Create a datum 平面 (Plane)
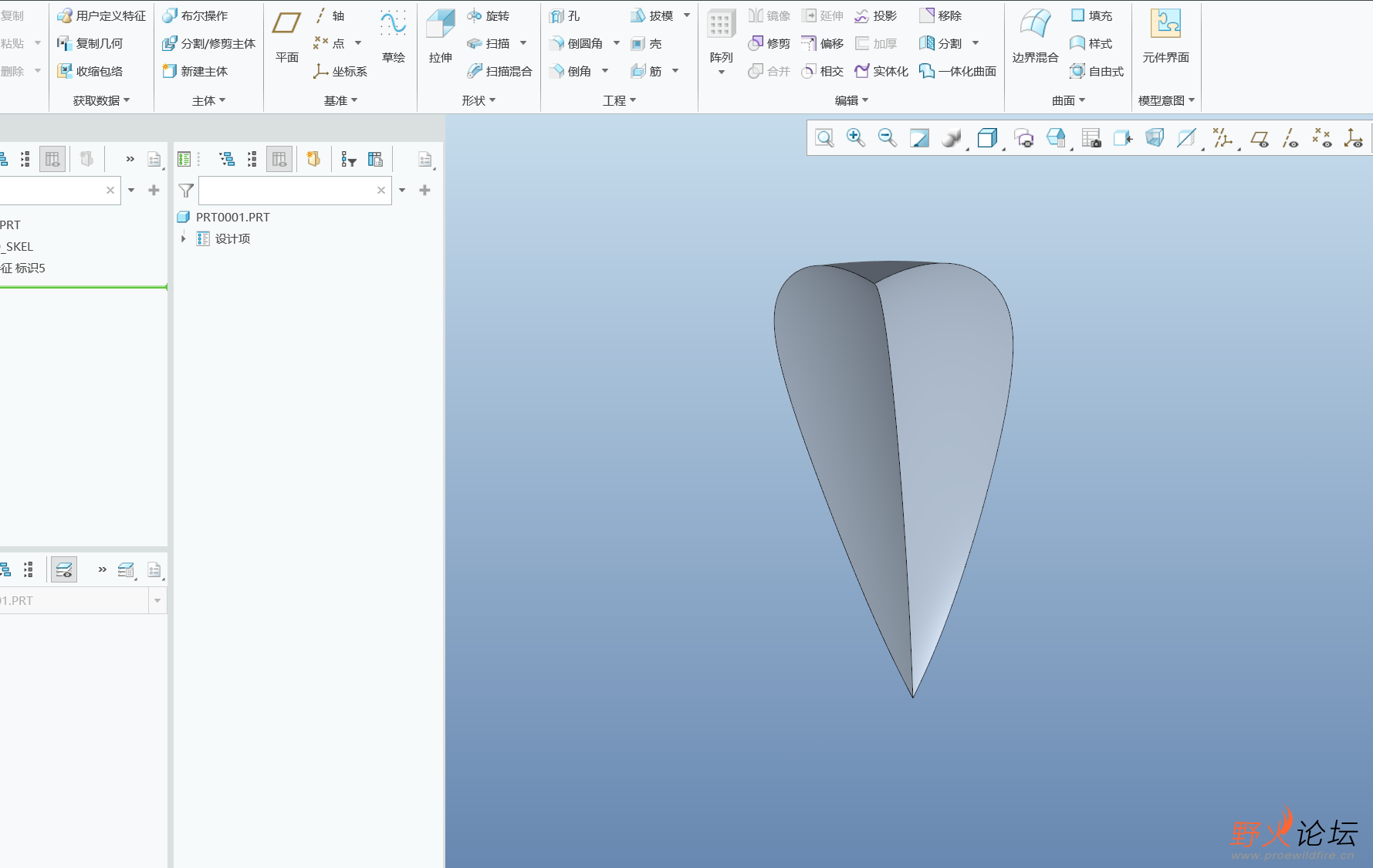Viewport: 1373px width, 868px height. (286, 36)
